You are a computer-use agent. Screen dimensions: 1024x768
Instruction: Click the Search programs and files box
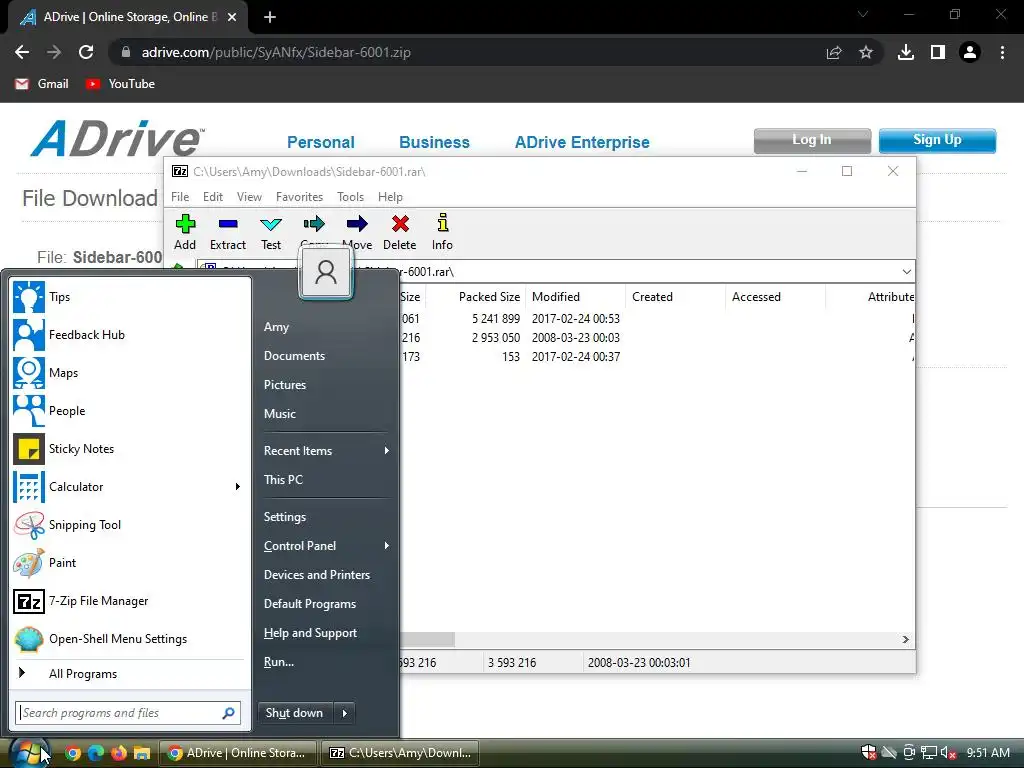click(128, 713)
